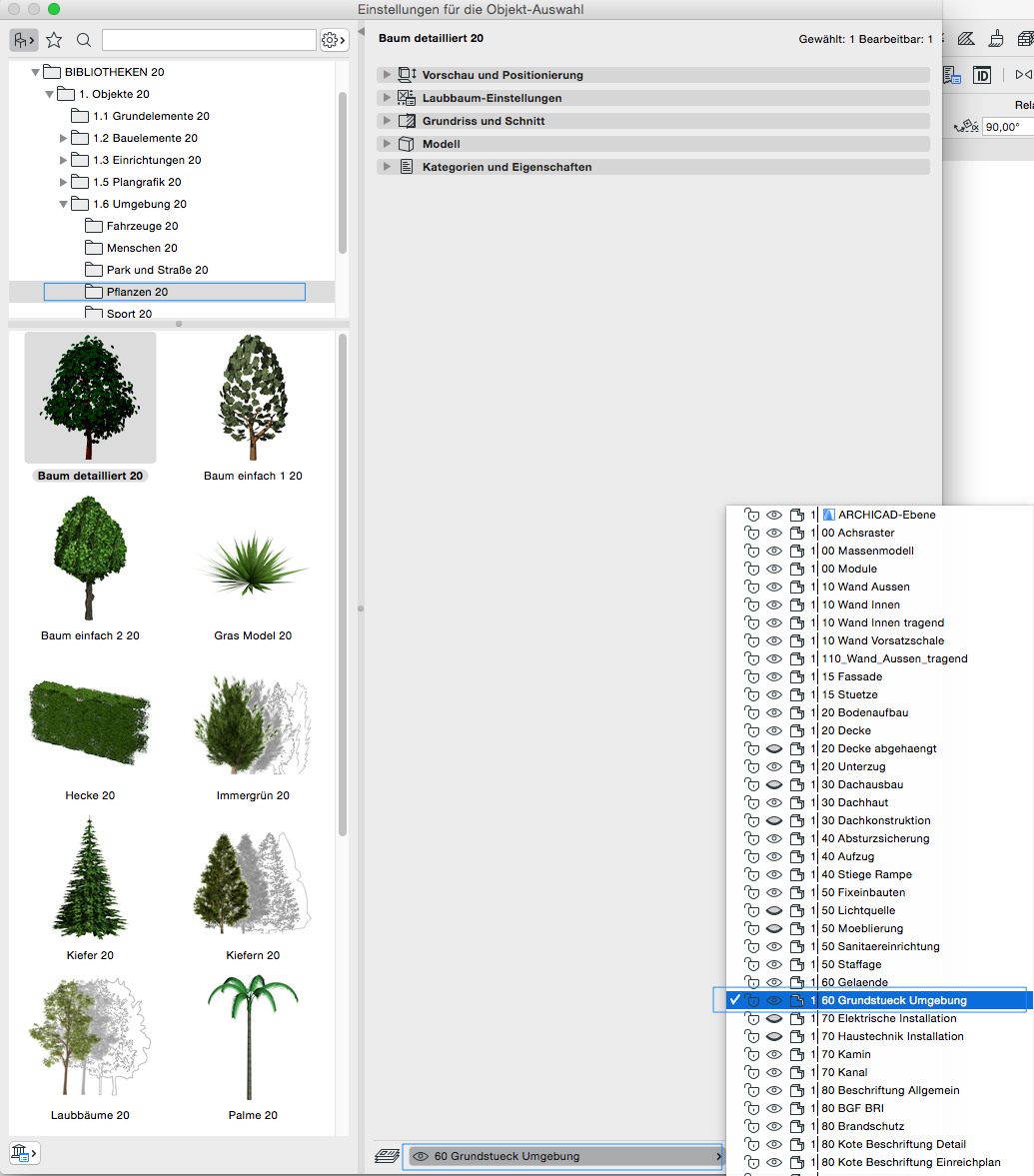Image resolution: width=1034 pixels, height=1176 pixels.
Task: Click the paintbrush icon in the toolbar
Action: 995,39
